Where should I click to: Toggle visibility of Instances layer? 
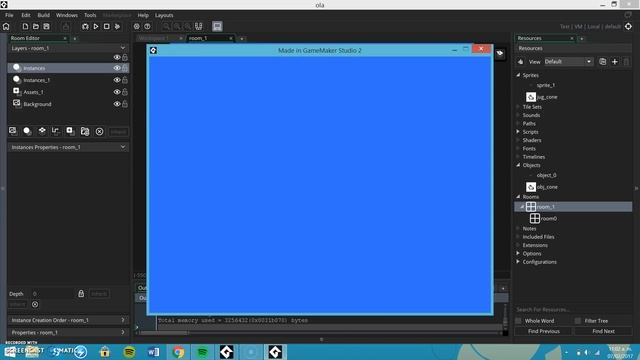(117, 68)
